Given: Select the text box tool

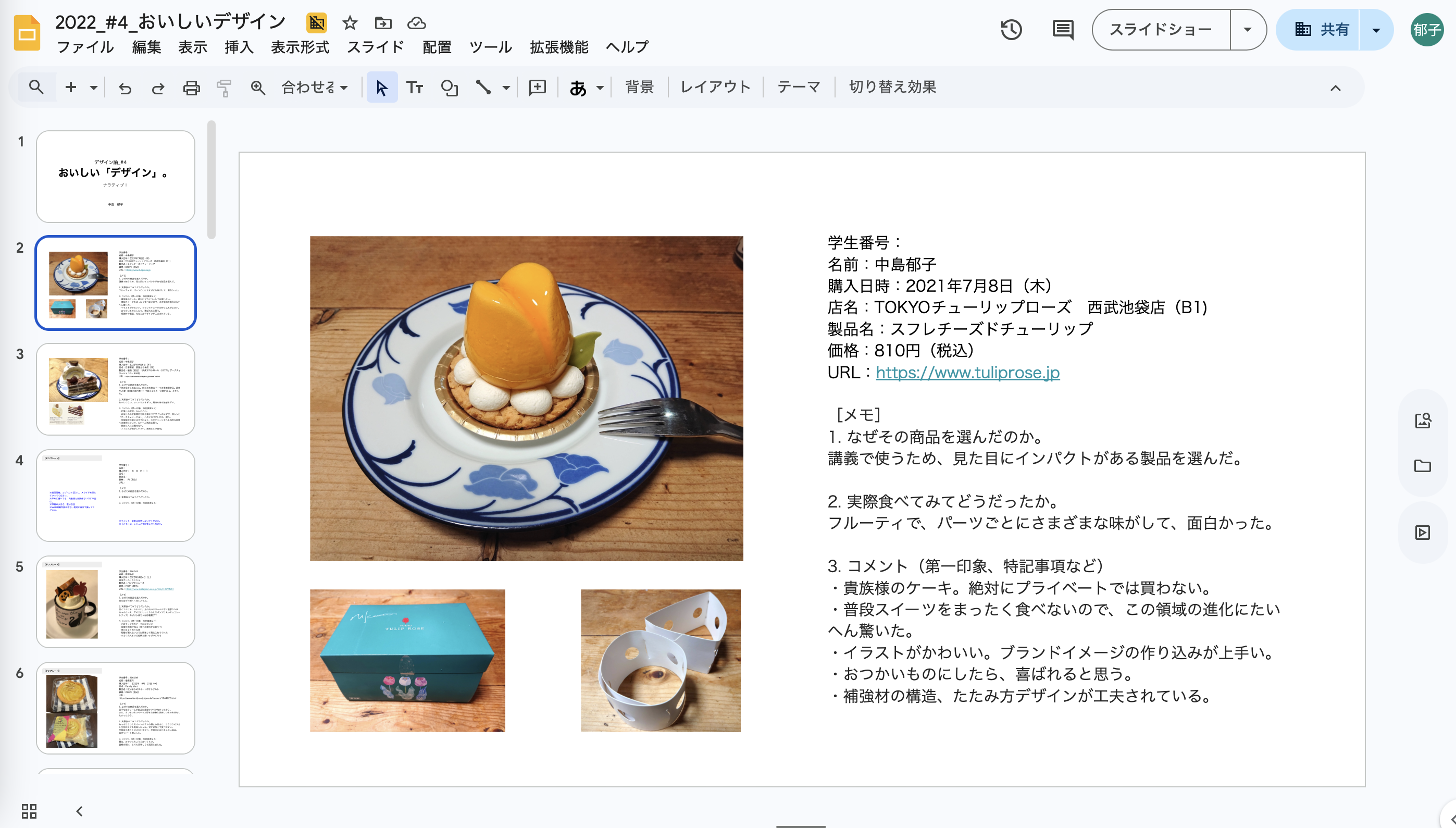Looking at the screenshot, I should pyautogui.click(x=416, y=87).
